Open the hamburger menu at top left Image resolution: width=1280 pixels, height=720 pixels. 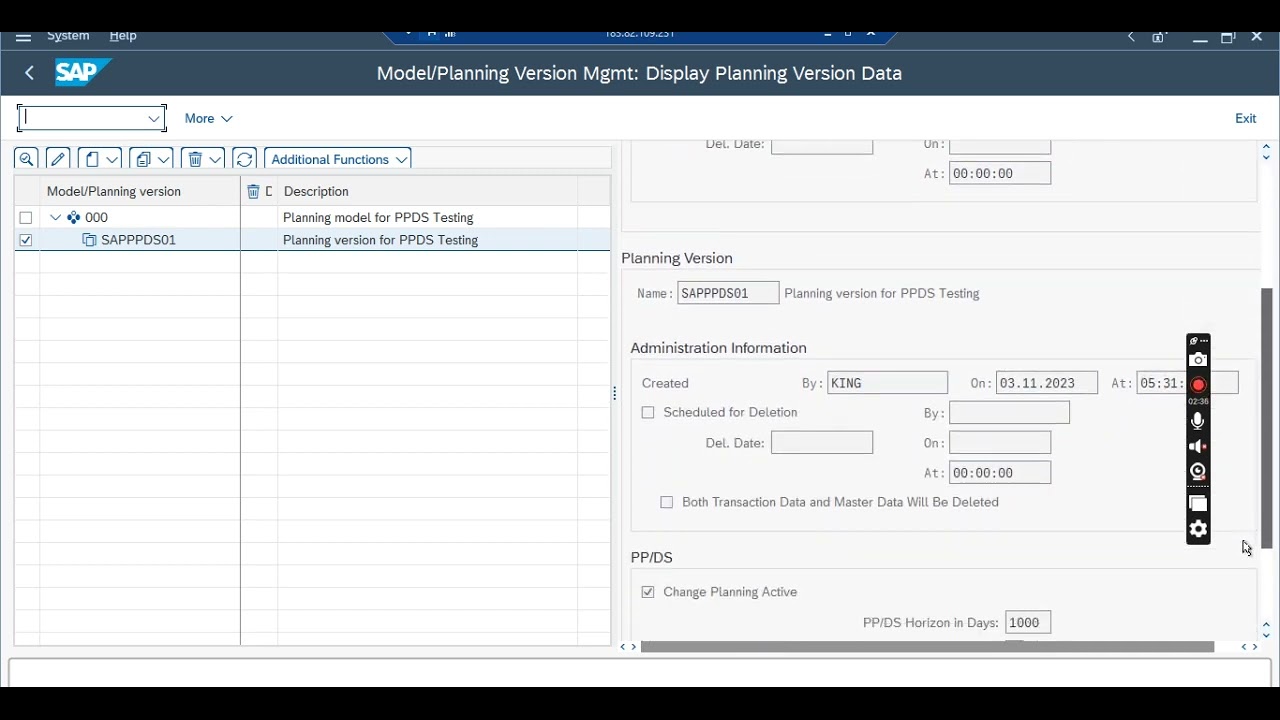[x=23, y=36]
